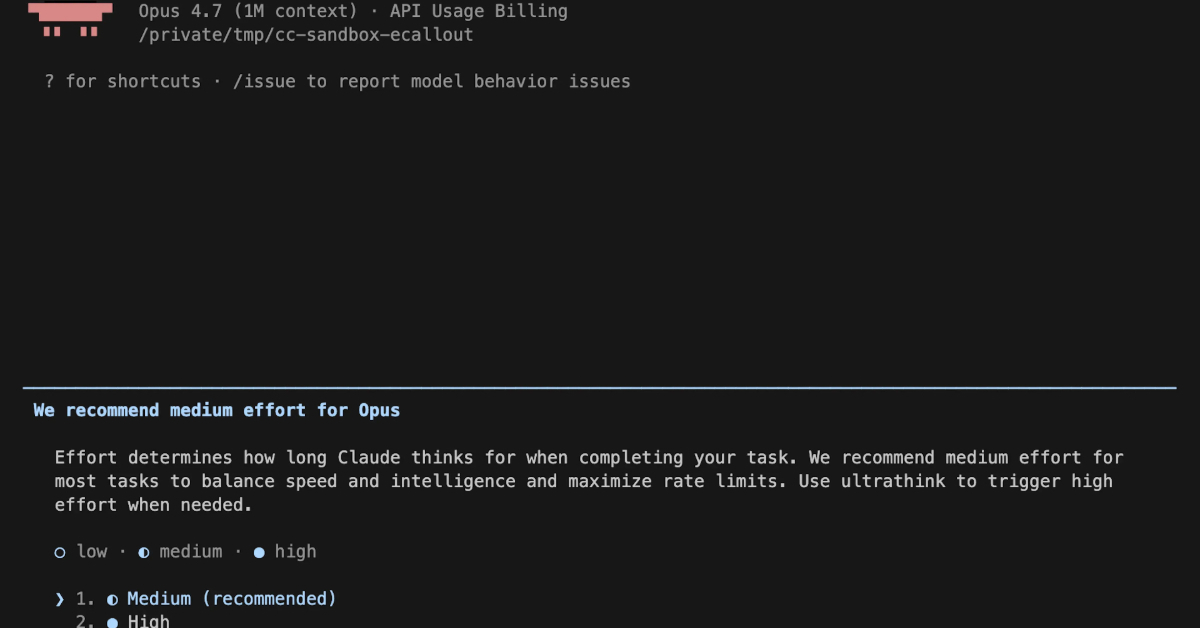The image size is (1200, 628).
Task: Click the ❯ selection pointer arrow
Action: [60, 599]
